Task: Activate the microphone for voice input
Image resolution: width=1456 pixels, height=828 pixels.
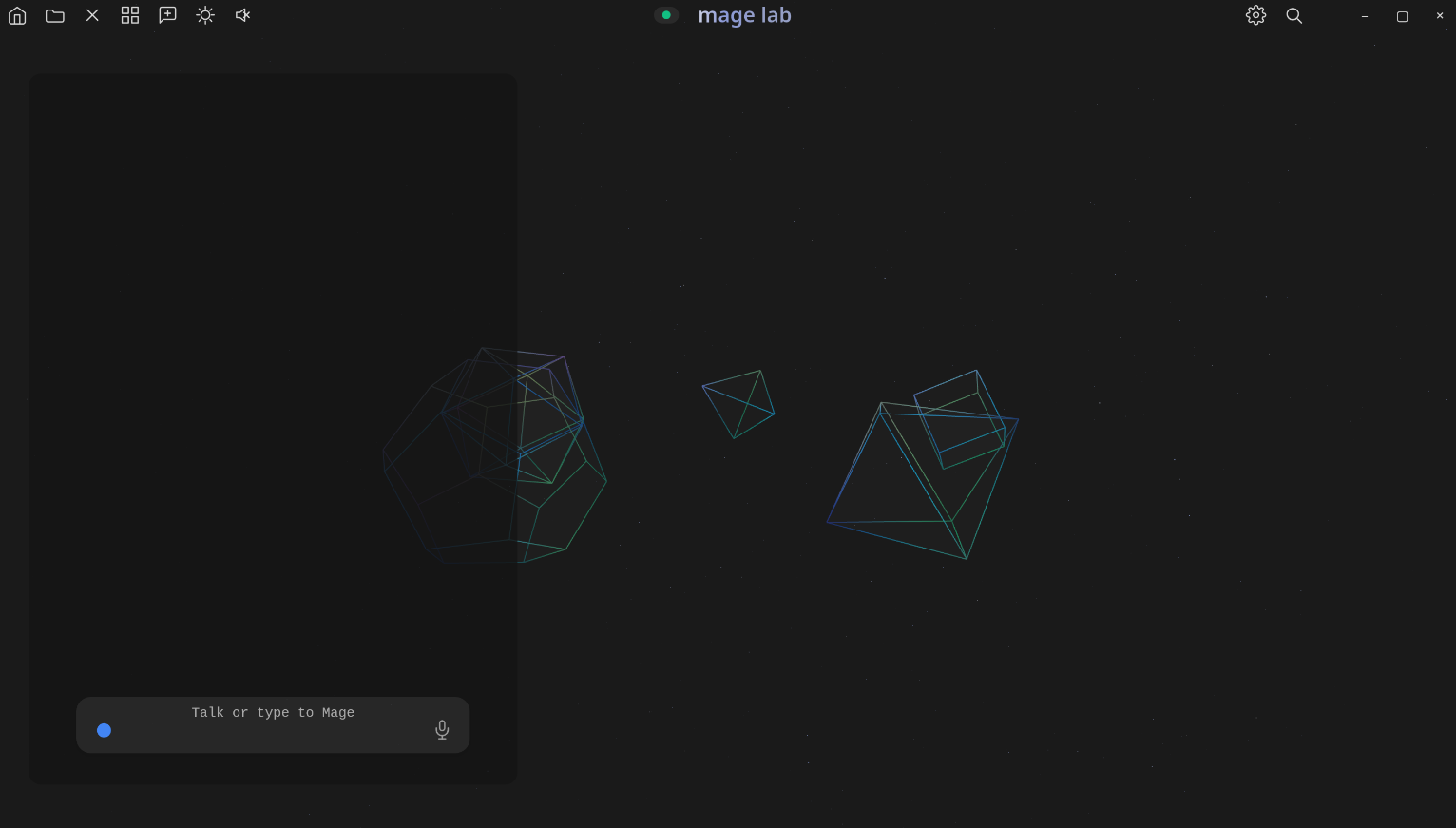Action: click(x=442, y=729)
